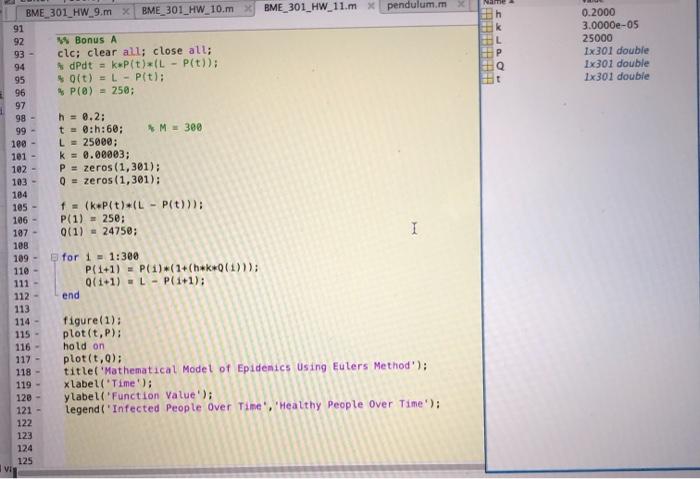The image size is (700, 479).
Task: Set breakpoint dash at line 110
Action: tap(35, 271)
